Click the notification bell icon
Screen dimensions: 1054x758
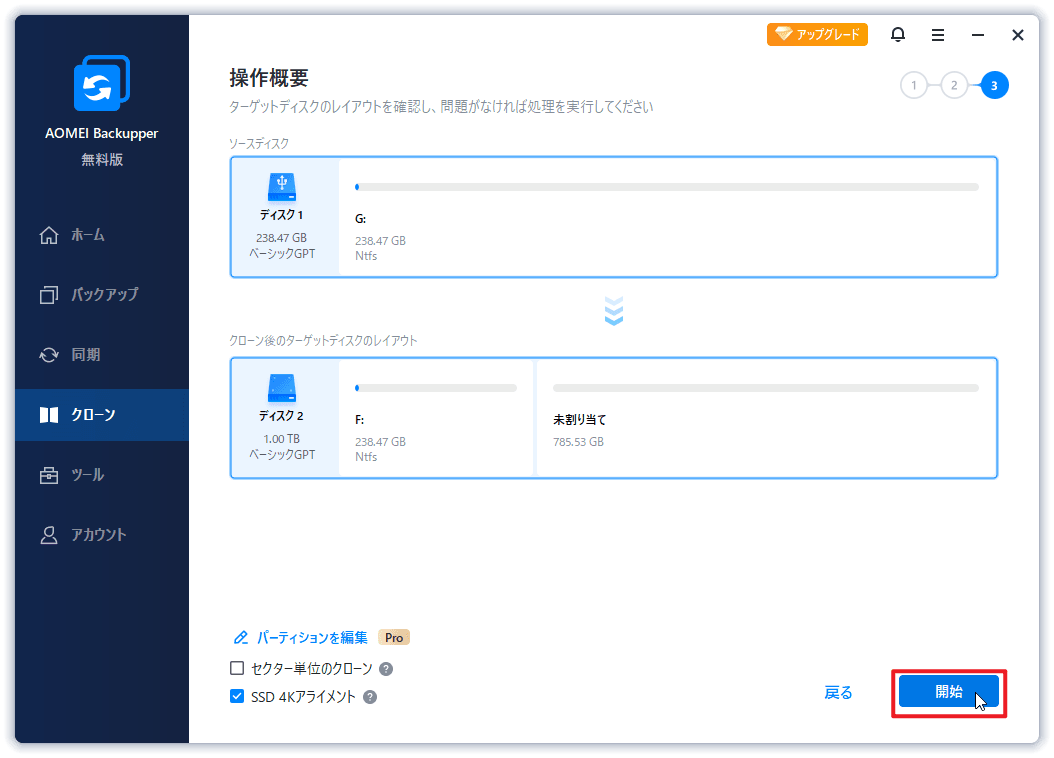coord(898,34)
